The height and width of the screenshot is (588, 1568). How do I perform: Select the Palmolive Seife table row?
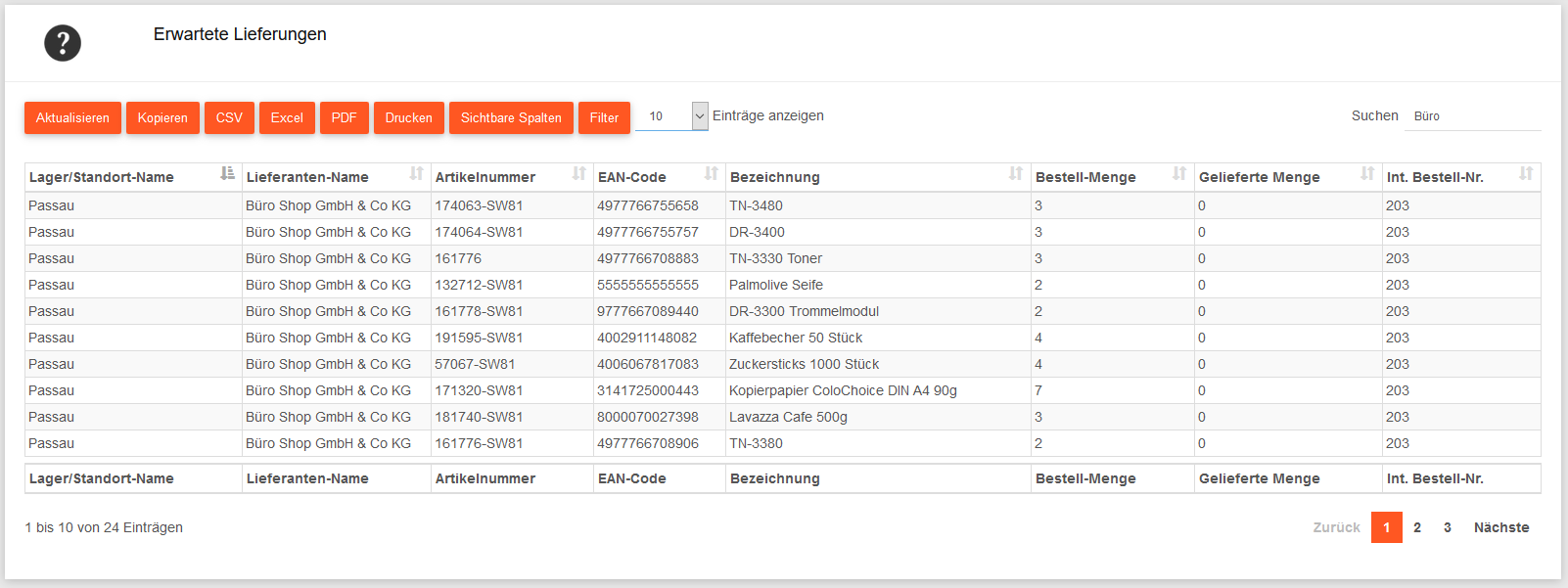click(775, 285)
